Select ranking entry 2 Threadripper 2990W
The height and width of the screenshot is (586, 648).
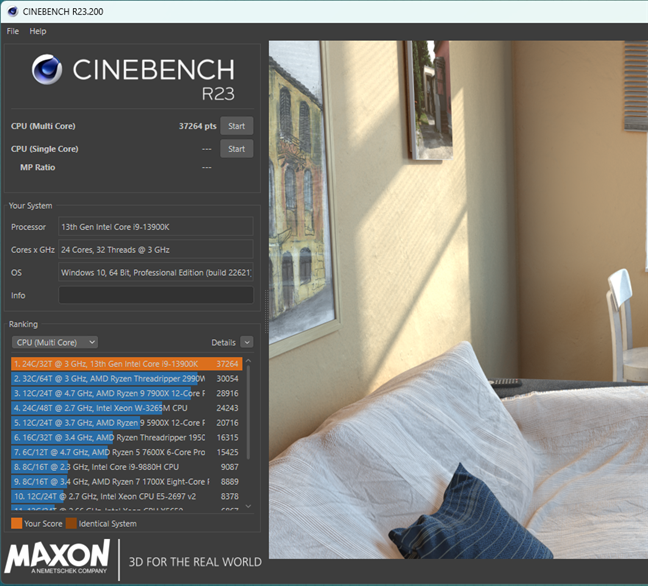pos(126,379)
